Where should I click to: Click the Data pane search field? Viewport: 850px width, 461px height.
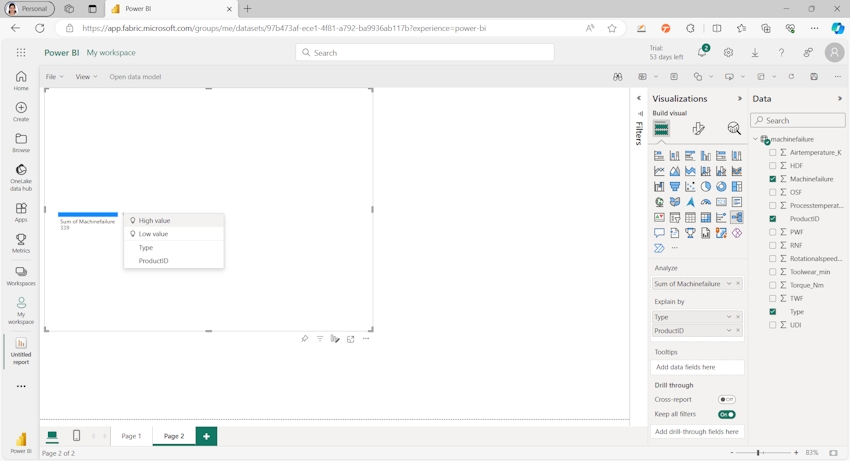point(798,120)
